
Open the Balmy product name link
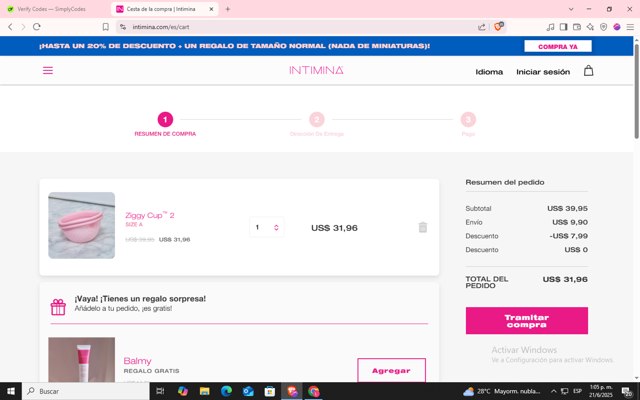pos(137,361)
